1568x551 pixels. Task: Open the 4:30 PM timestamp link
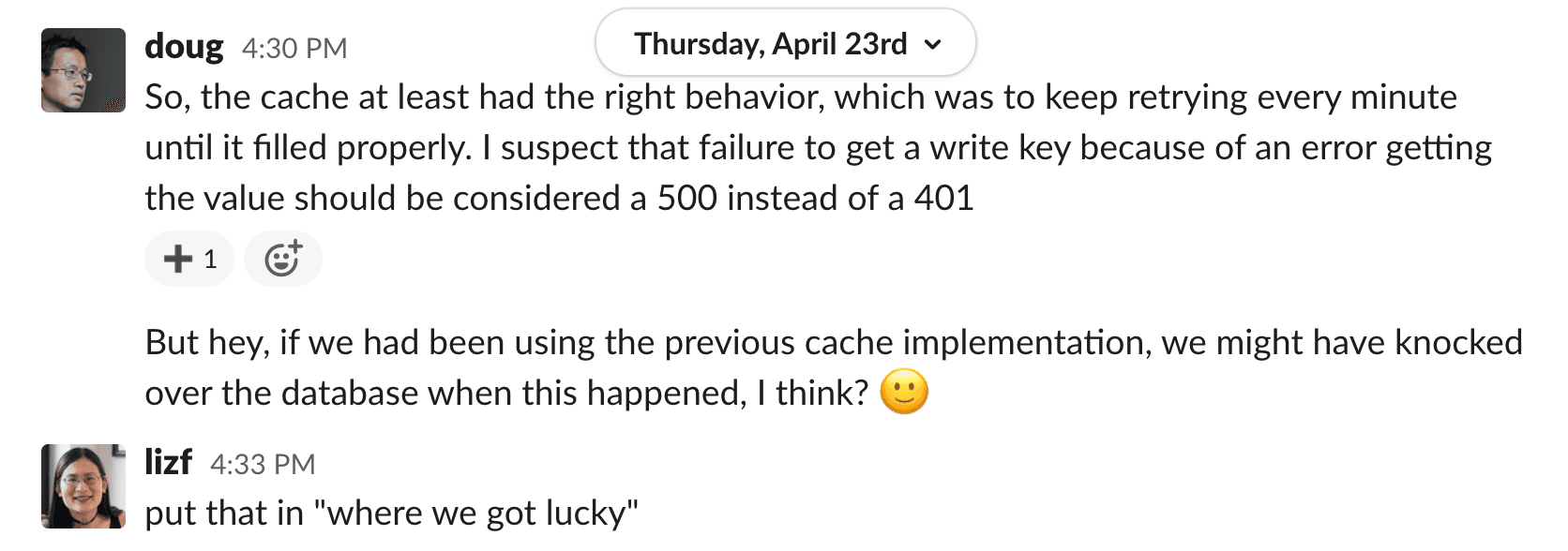294,48
